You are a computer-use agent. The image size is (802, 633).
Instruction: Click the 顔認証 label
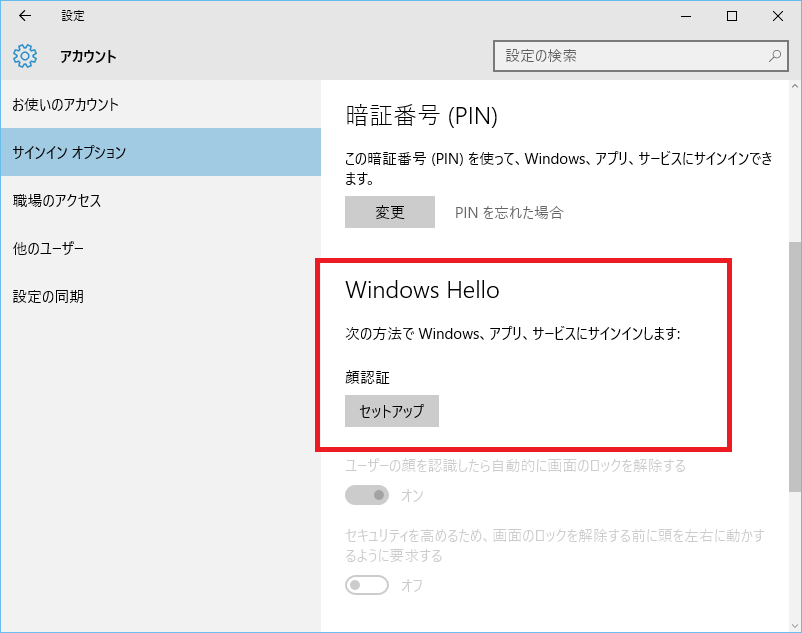pyautogui.click(x=367, y=377)
